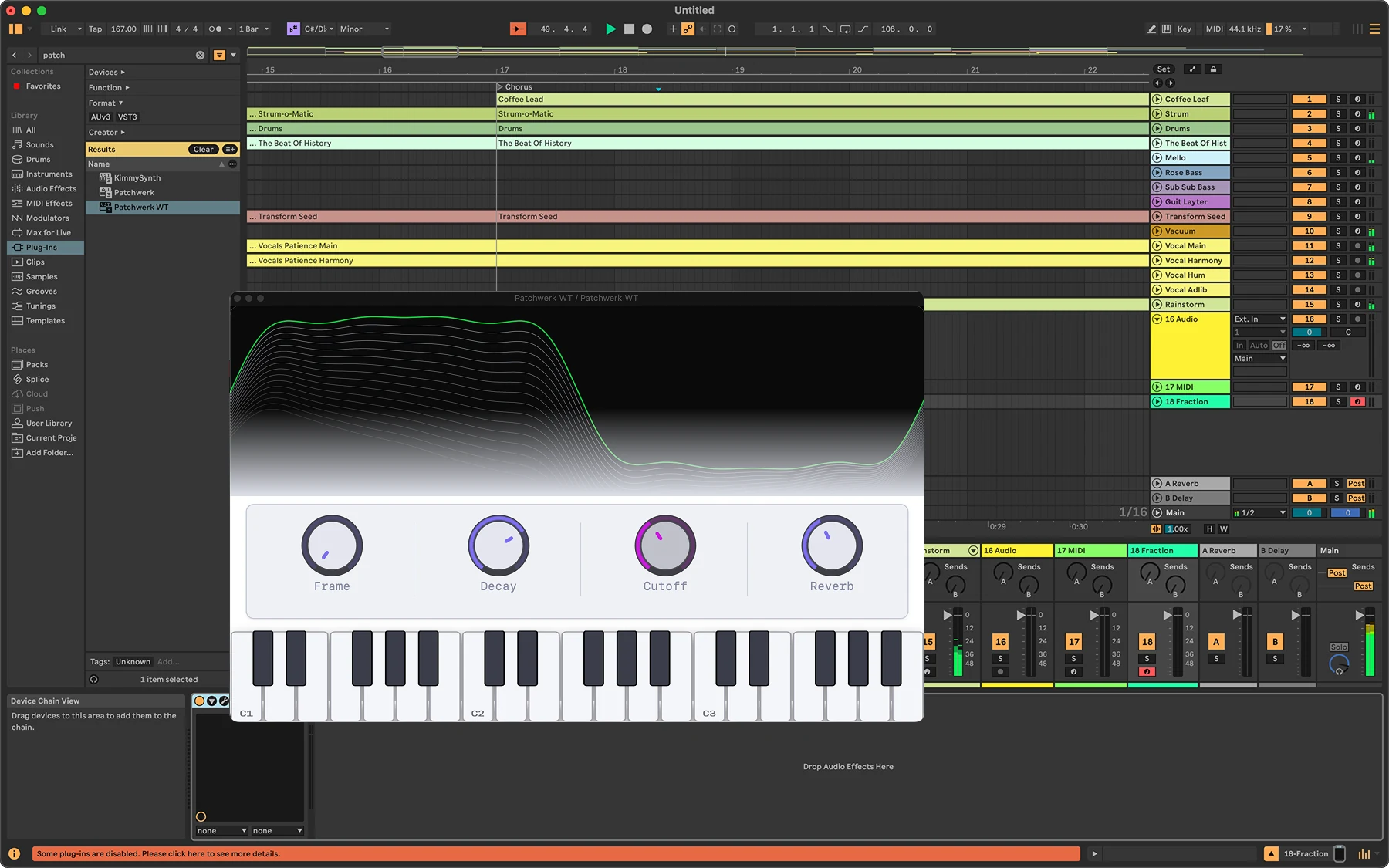Viewport: 1389px width, 868px height.
Task: Launch the Coffee Leaf track play icon
Action: point(1157,100)
